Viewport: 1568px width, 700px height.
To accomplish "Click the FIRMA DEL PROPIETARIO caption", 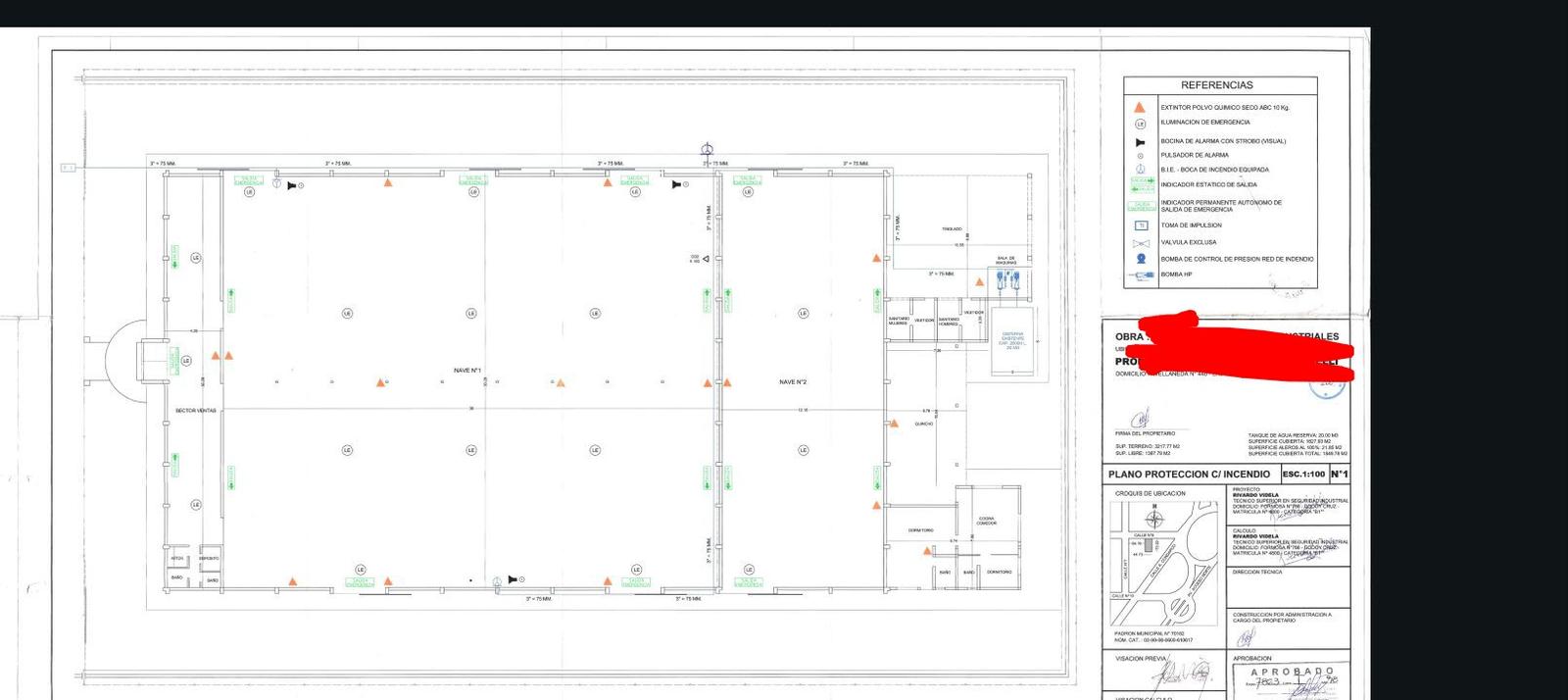I will click(1145, 433).
